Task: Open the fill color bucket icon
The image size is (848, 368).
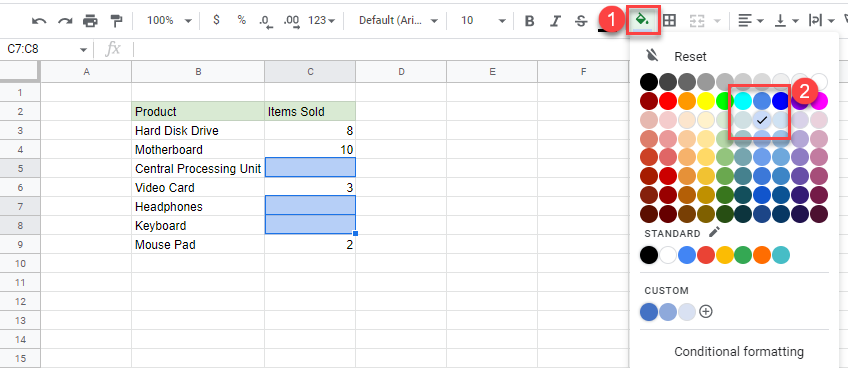Action: point(642,20)
